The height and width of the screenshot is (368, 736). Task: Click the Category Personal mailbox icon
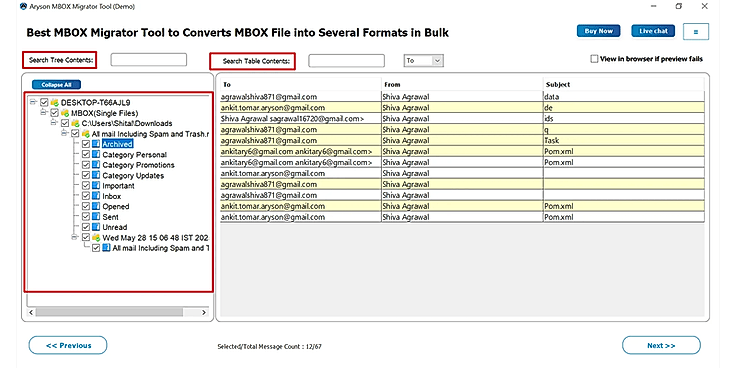(x=96, y=154)
